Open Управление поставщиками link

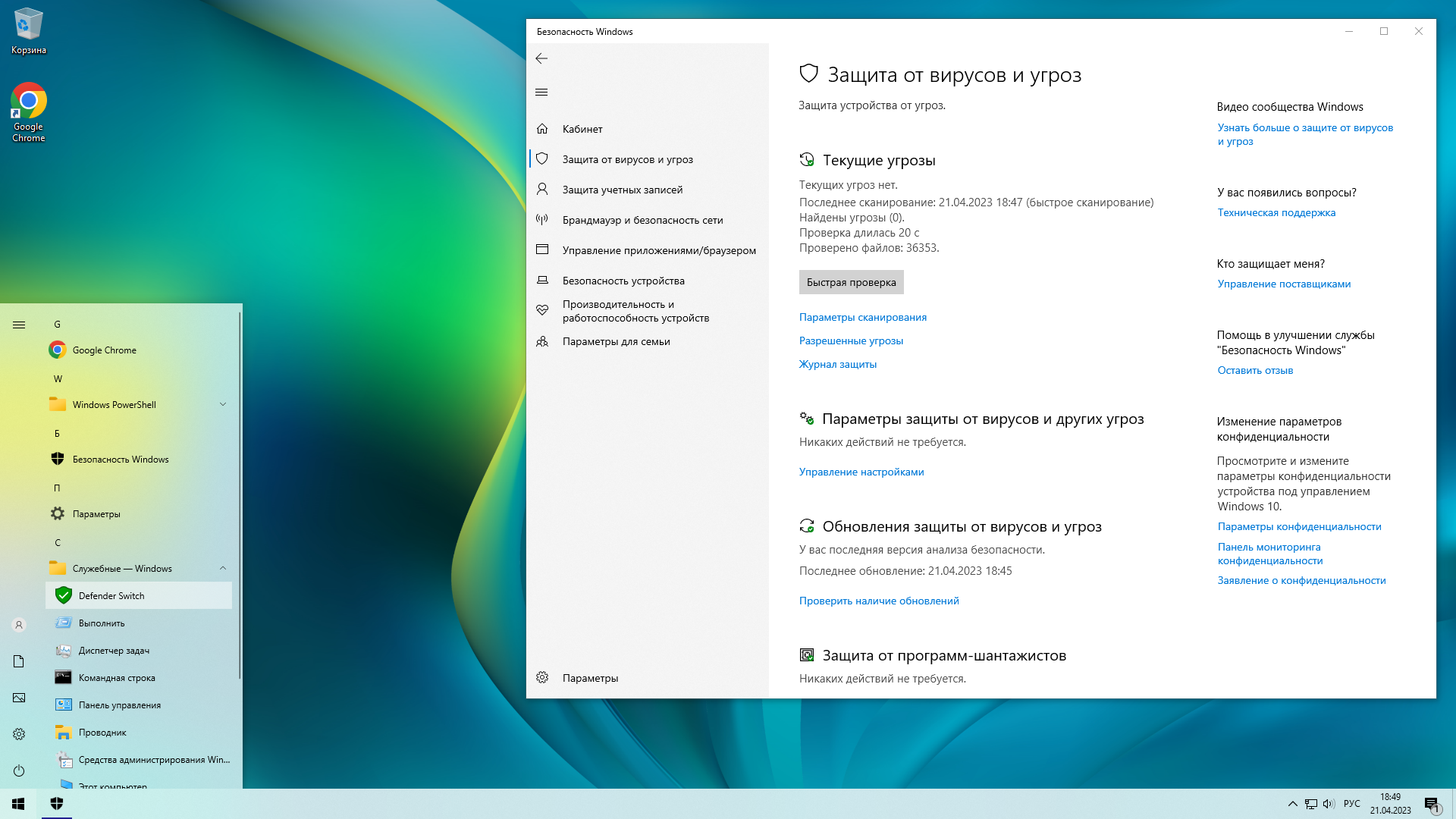pos(1284,284)
